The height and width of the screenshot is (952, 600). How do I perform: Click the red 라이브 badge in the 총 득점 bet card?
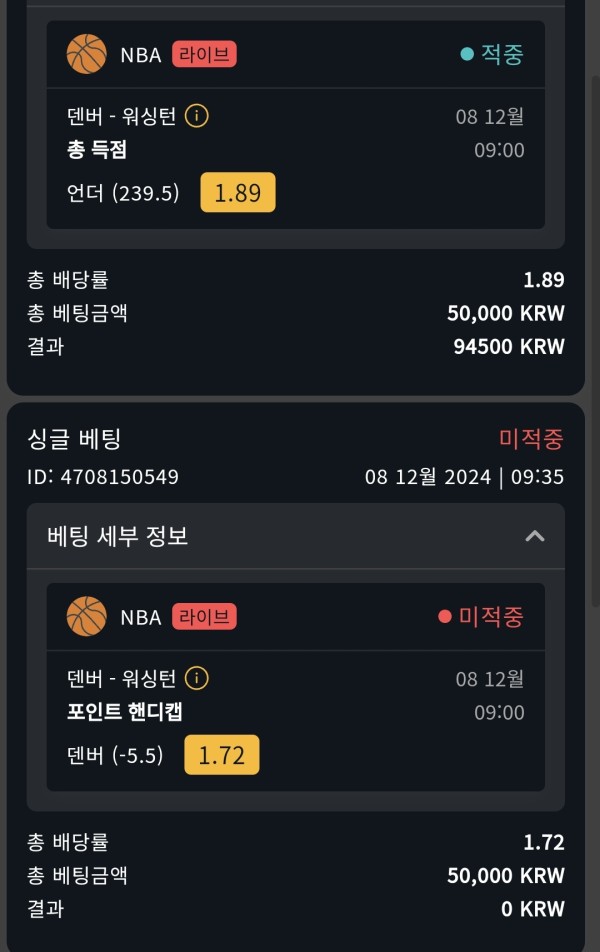(x=204, y=55)
